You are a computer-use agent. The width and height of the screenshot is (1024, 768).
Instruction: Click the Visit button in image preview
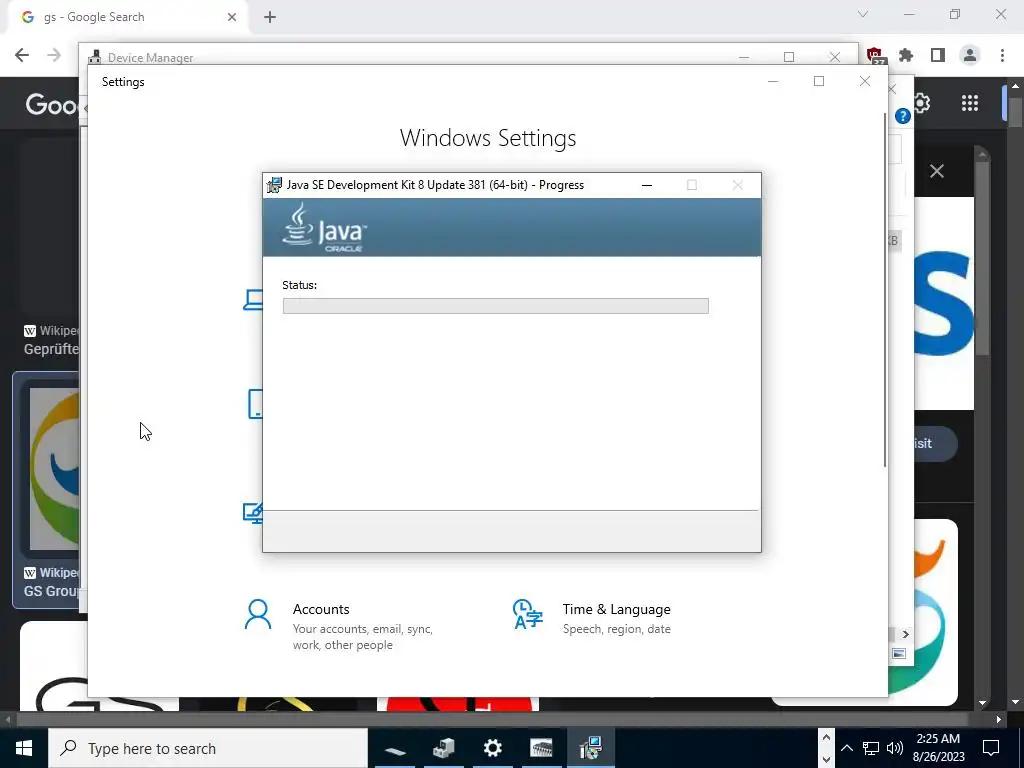coord(935,443)
